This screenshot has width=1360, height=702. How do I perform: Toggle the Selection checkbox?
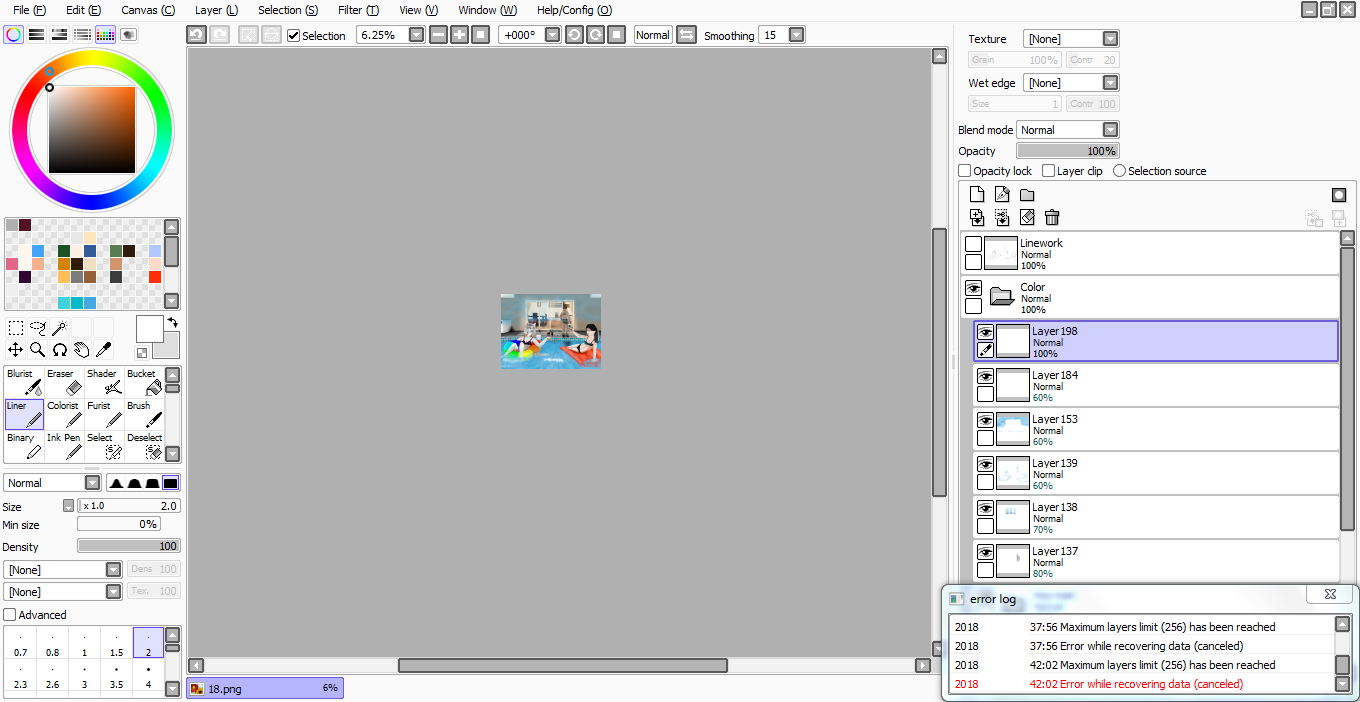[293, 36]
